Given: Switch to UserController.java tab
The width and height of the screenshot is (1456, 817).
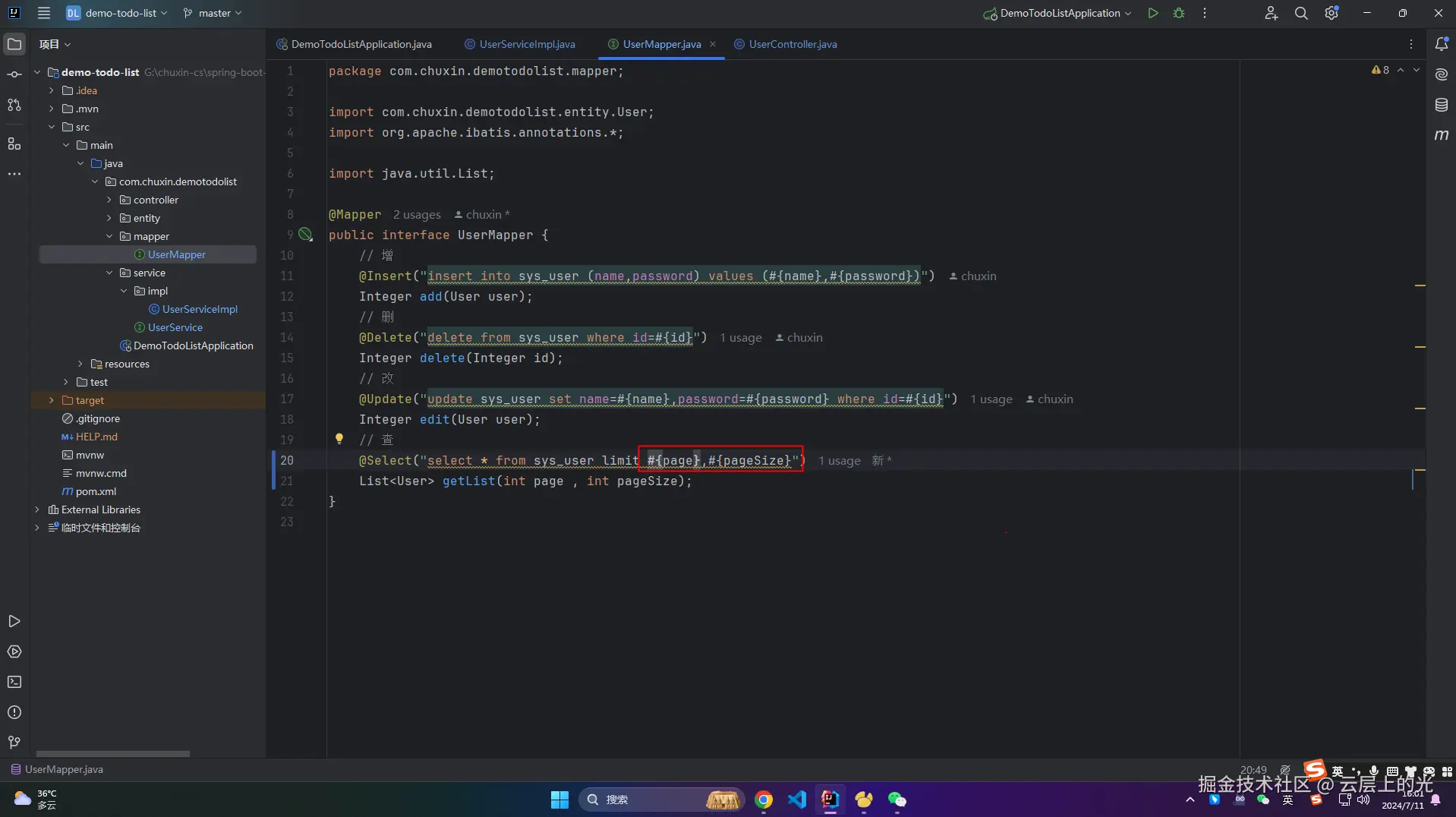Looking at the screenshot, I should coord(786,44).
